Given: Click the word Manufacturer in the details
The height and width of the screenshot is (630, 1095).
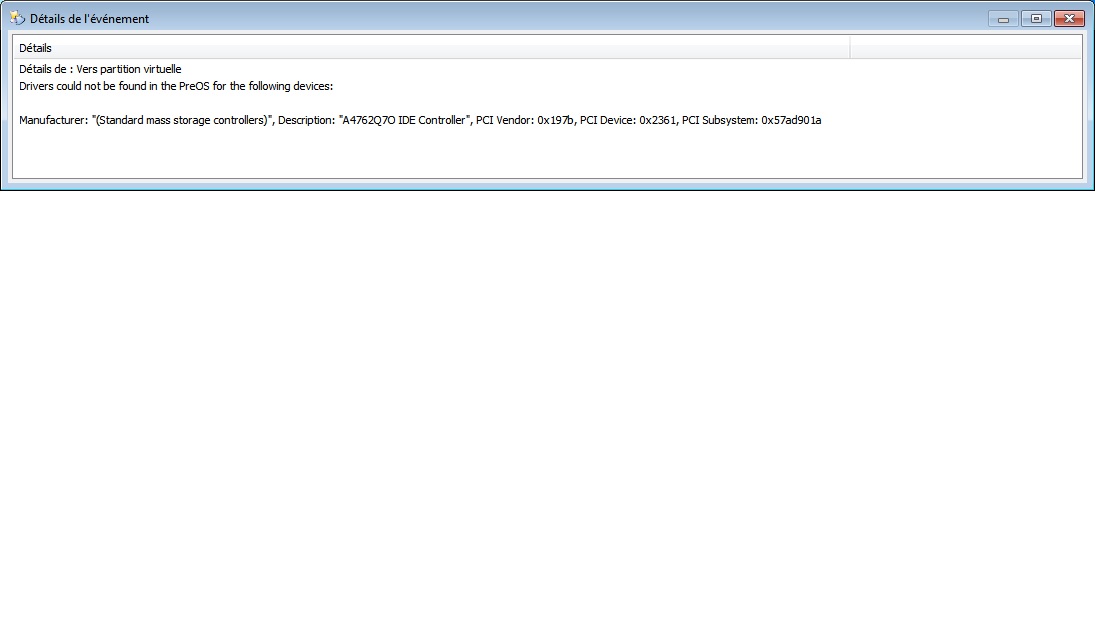Looking at the screenshot, I should tap(53, 120).
